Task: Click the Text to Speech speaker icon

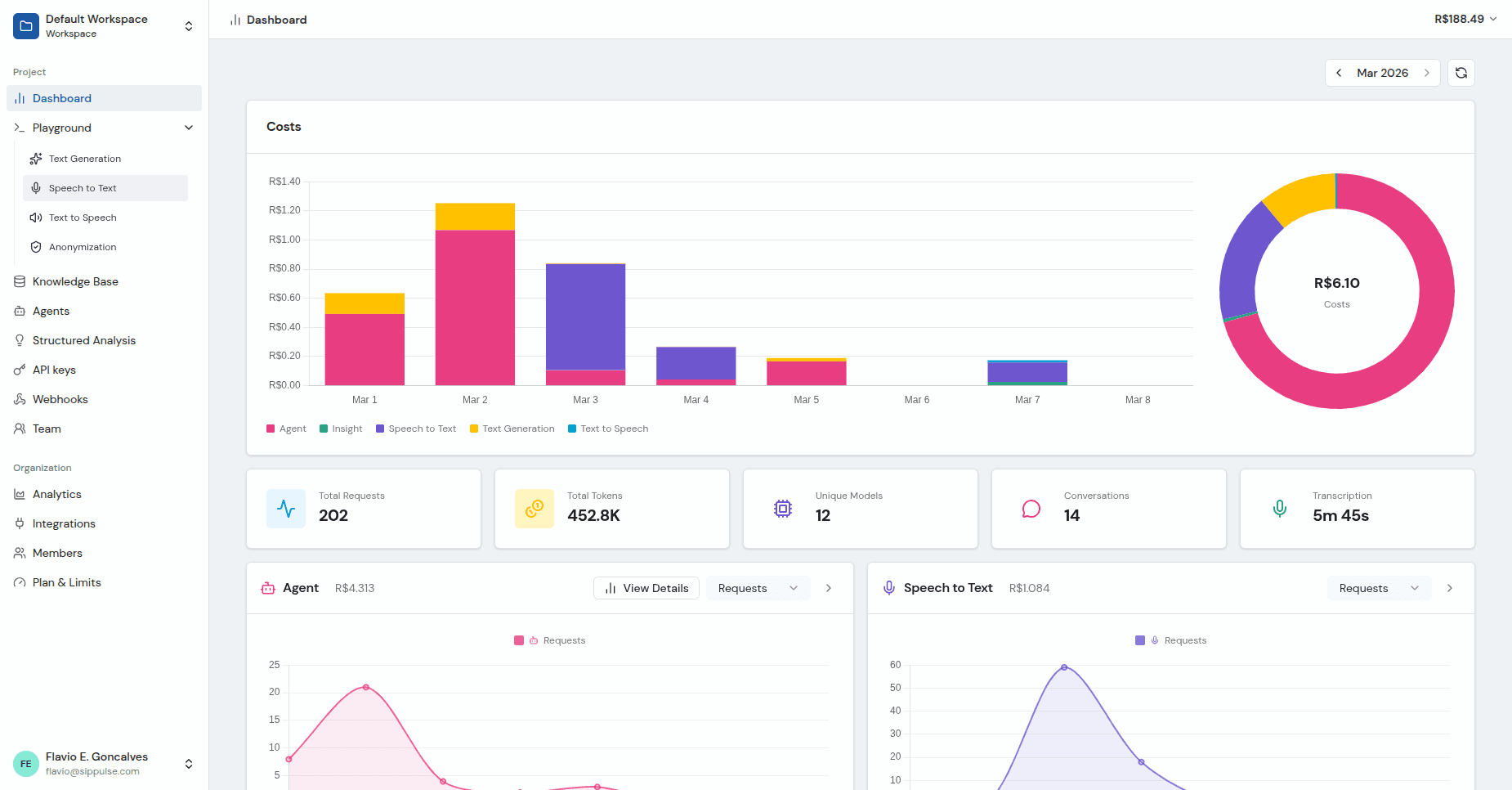Action: [x=36, y=218]
